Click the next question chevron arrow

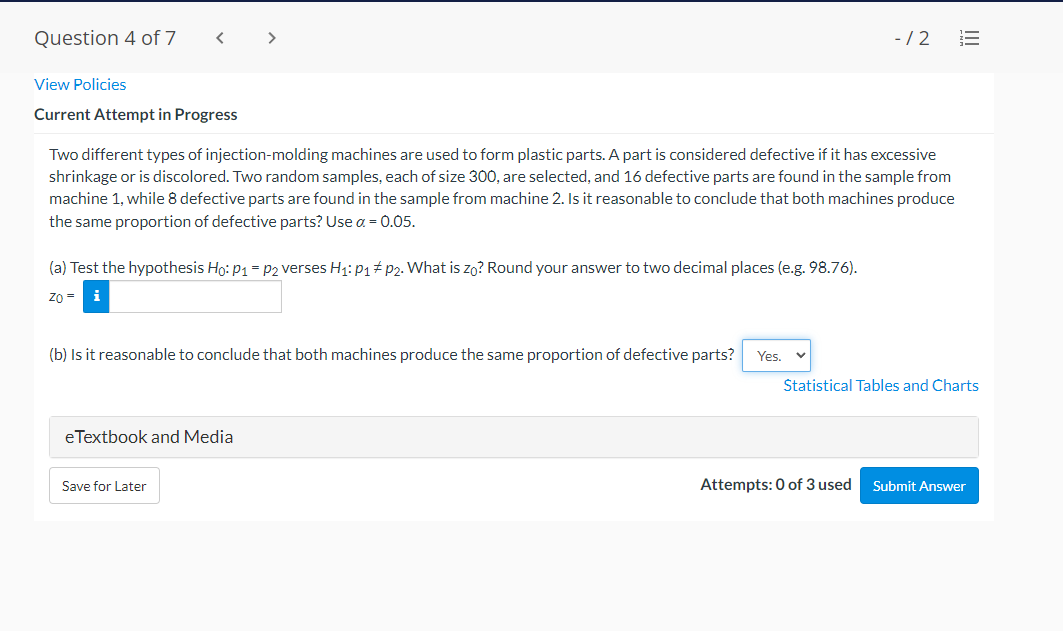pos(271,37)
